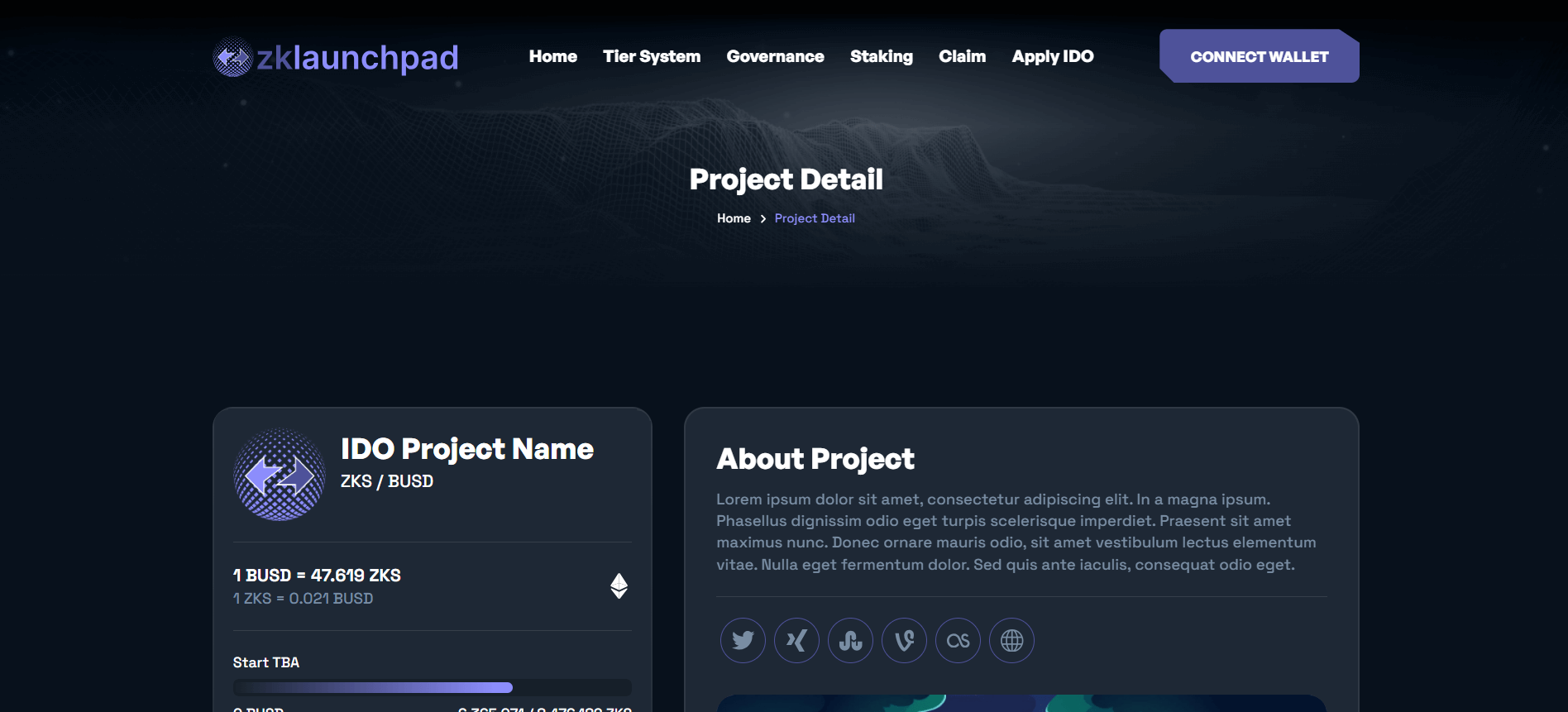The width and height of the screenshot is (1568, 712).
Task: Open the Staking page
Action: point(881,56)
